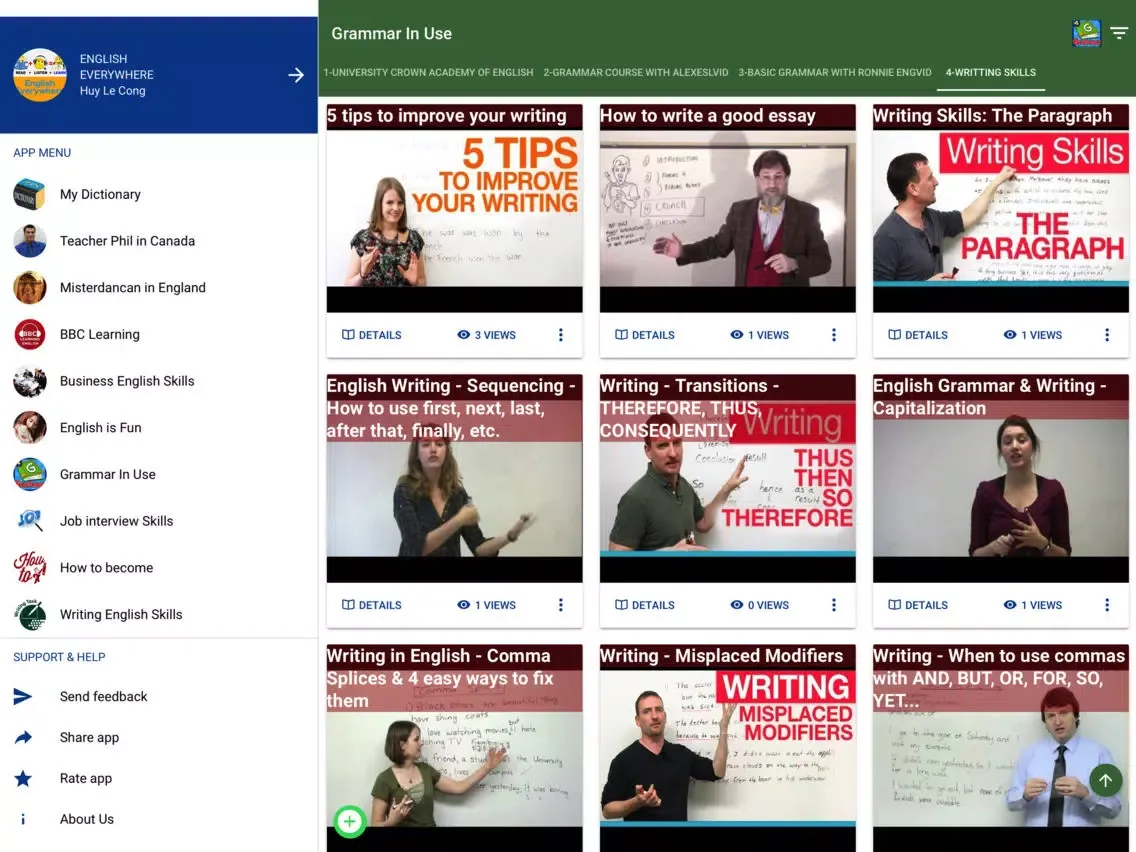Click Business English Skills label
Viewport: 1136px width, 852px height.
pos(128,381)
